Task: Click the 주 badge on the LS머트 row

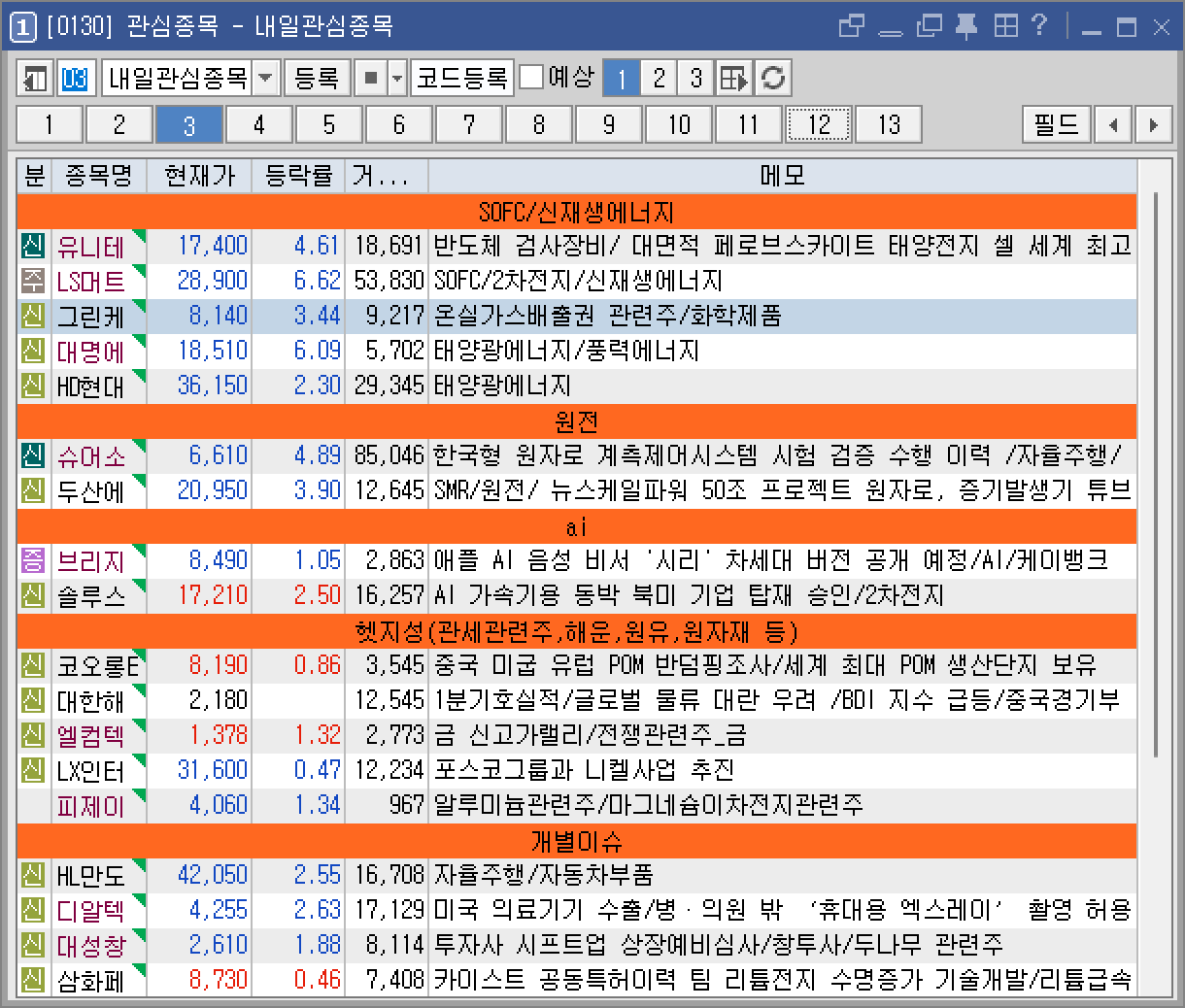Action: click(x=33, y=281)
